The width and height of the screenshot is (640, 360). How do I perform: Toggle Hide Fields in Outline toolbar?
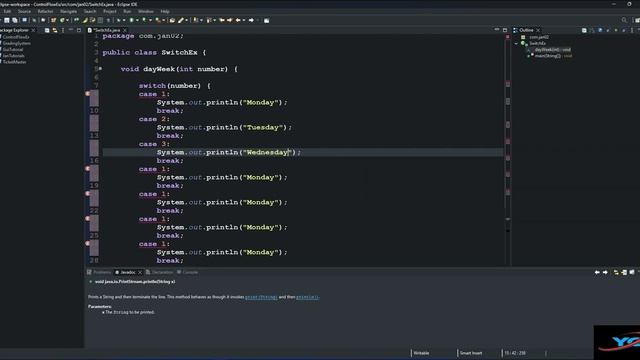coord(600,30)
